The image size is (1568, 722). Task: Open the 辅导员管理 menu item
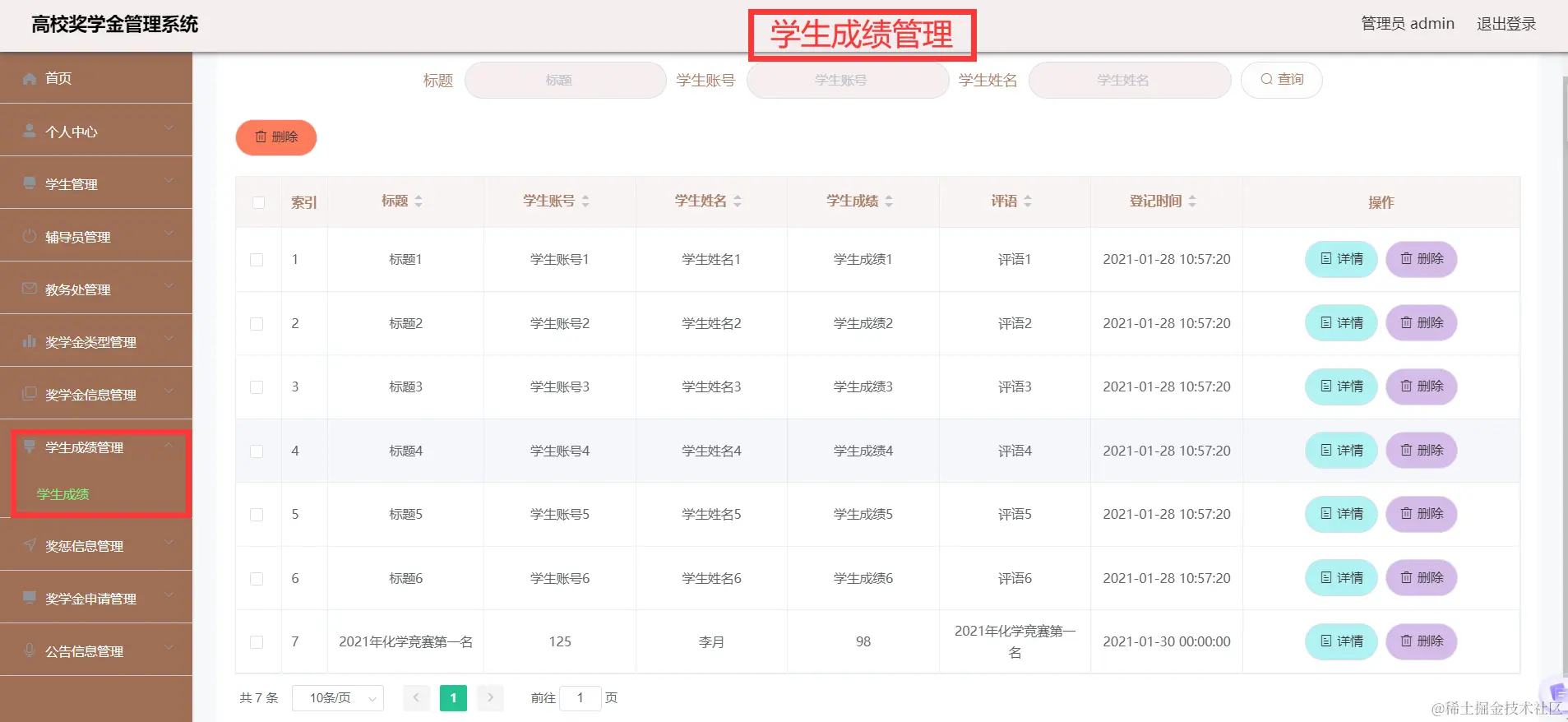96,236
